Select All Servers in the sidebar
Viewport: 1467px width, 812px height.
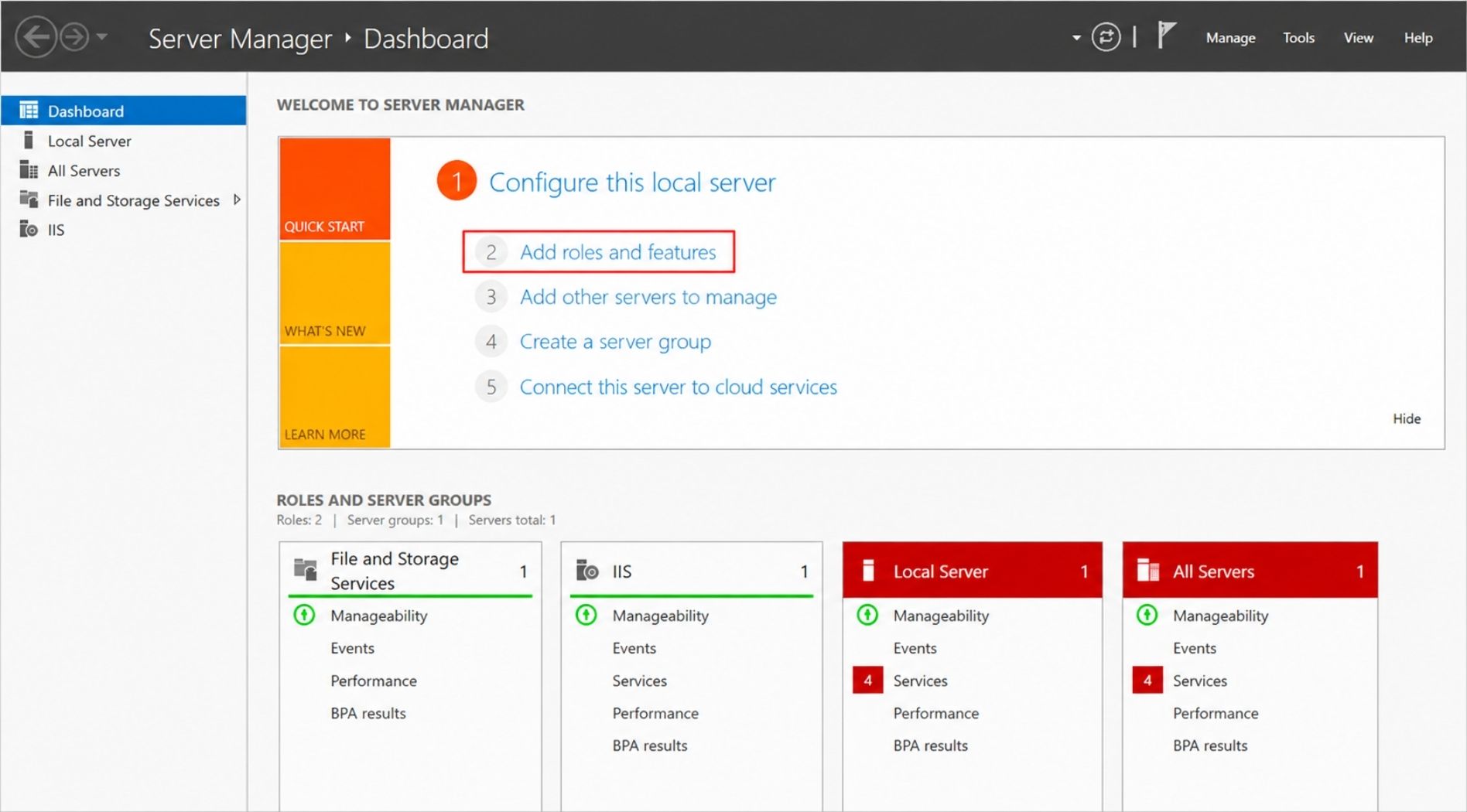click(x=124, y=170)
